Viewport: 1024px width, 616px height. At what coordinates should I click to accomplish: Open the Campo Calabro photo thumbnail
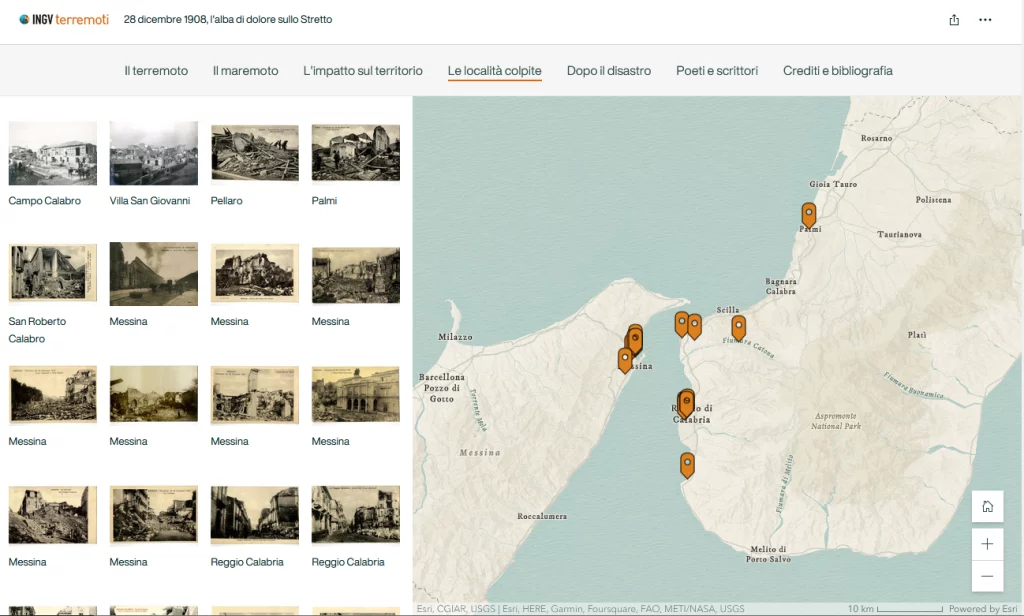pyautogui.click(x=53, y=153)
